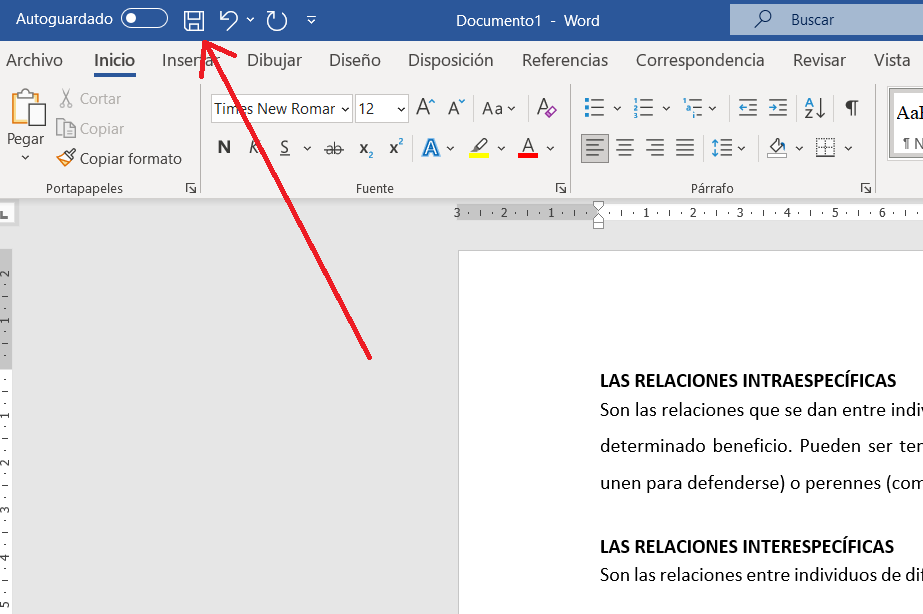Open the undo history dropdown arrow

point(250,20)
